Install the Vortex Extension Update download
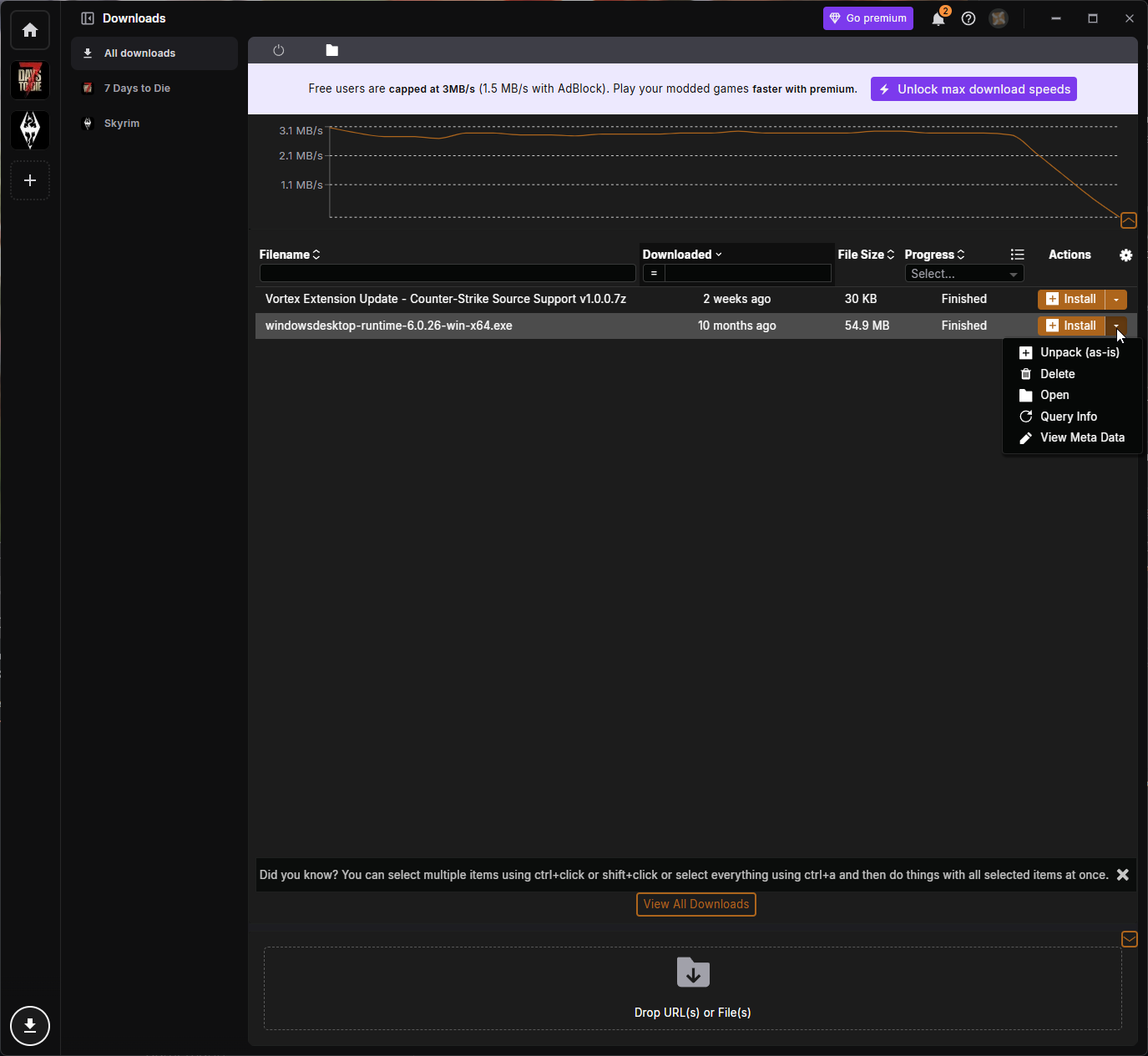The width and height of the screenshot is (1148, 1056). 1071,299
